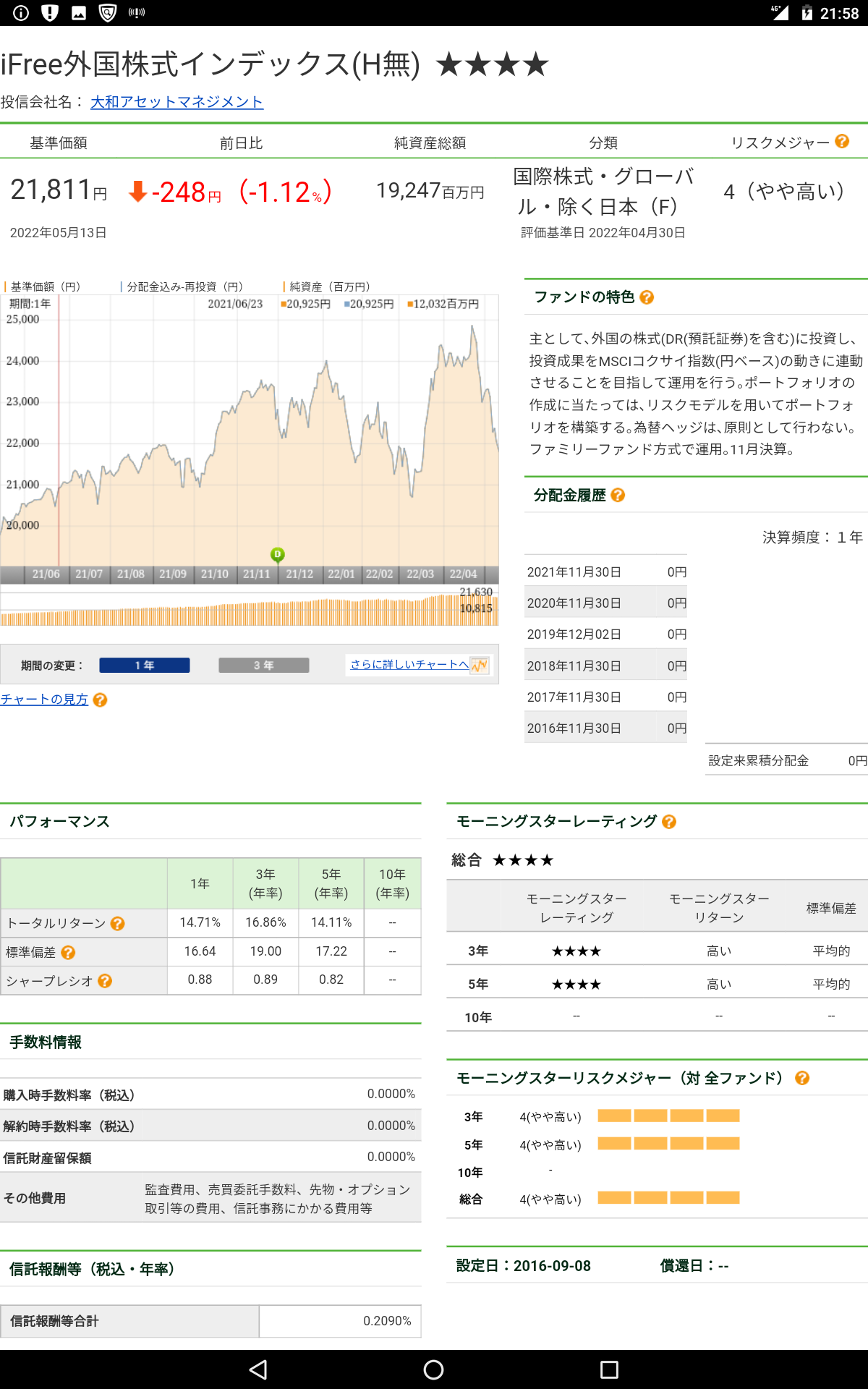Switch chart period to 3年
Image resolution: width=868 pixels, height=1389 pixels.
264,665
